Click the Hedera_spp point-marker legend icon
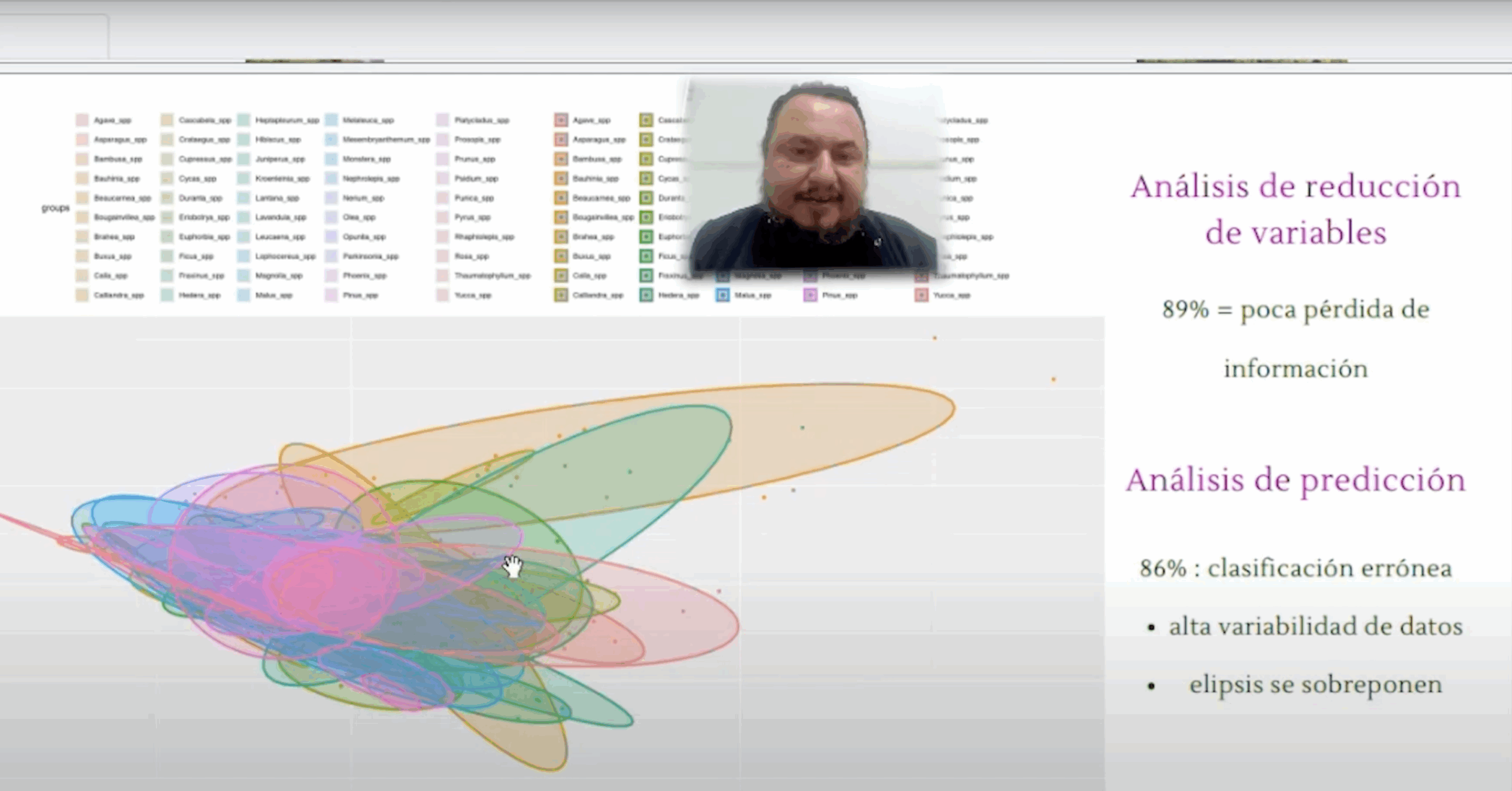The height and width of the screenshot is (791, 1512). tap(646, 295)
